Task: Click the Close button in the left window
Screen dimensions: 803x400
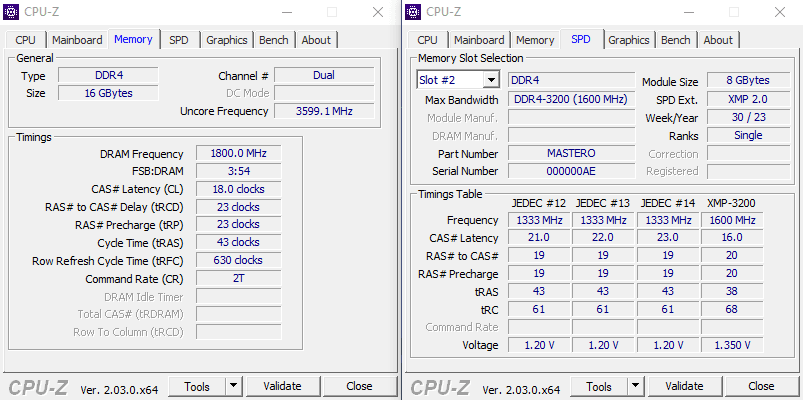Action: click(359, 386)
